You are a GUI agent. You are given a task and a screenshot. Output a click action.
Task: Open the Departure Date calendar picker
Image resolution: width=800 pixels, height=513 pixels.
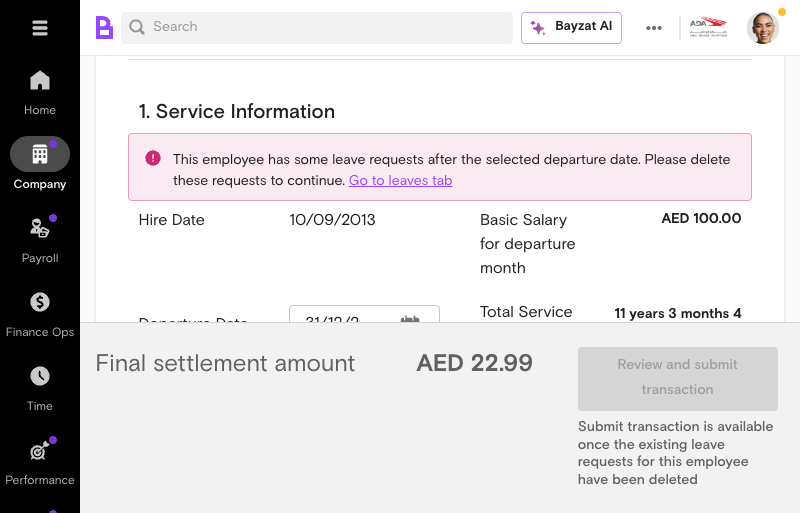(410, 320)
